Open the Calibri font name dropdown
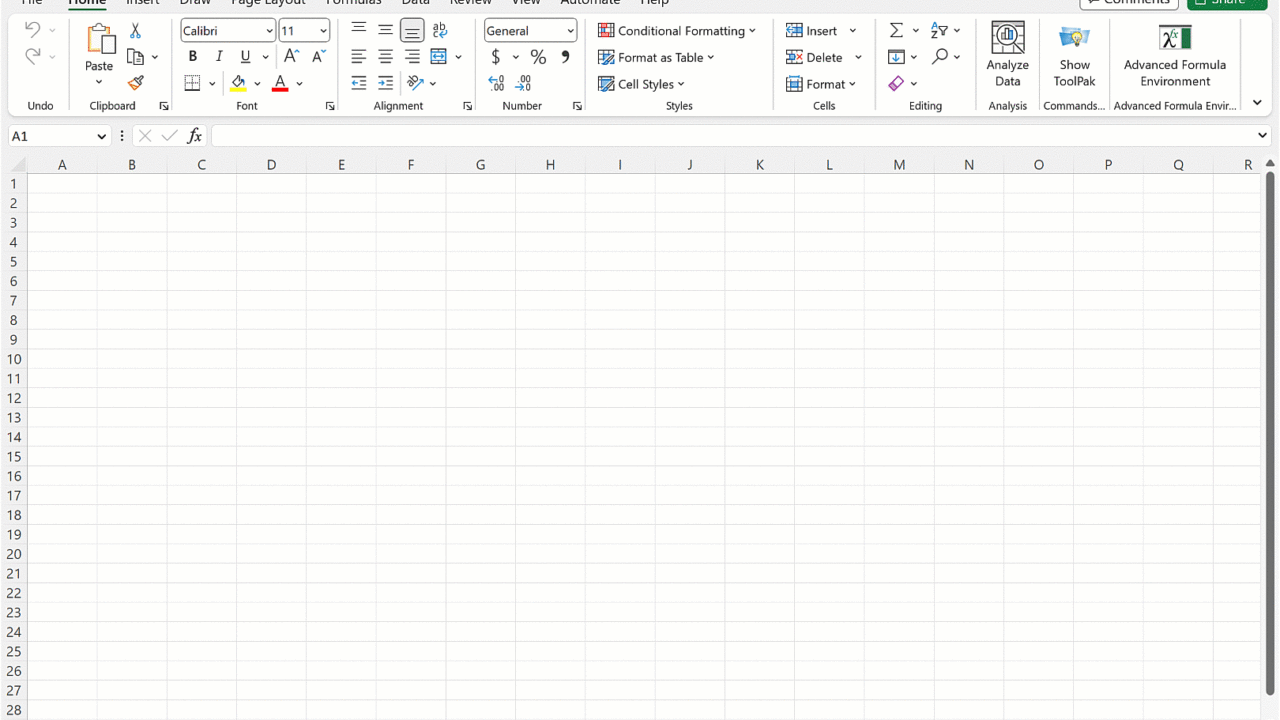This screenshot has height=720, width=1280. pyautogui.click(x=269, y=31)
